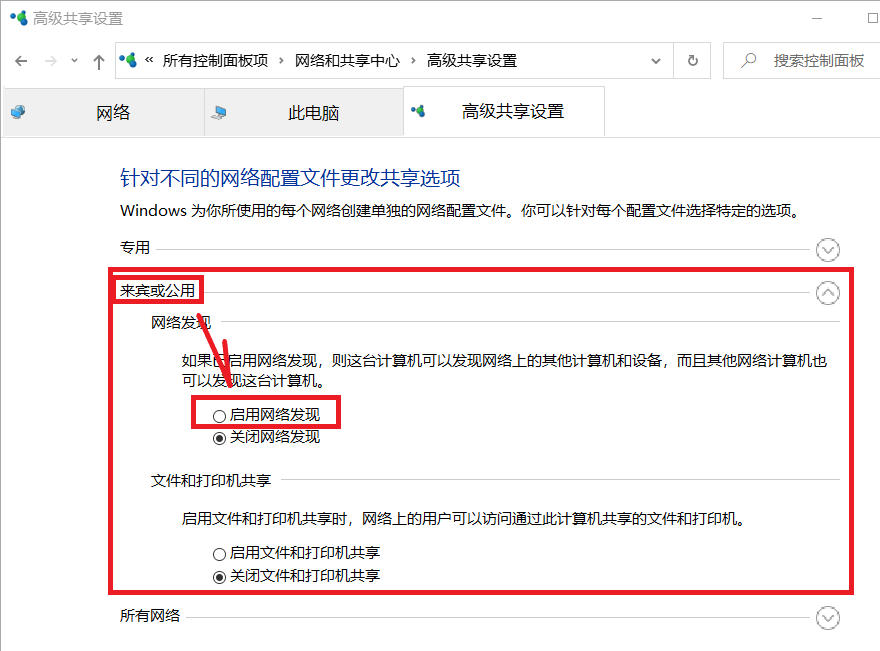Screen dimensions: 880x651
Task: Click the 专用 section label
Action: (135, 247)
